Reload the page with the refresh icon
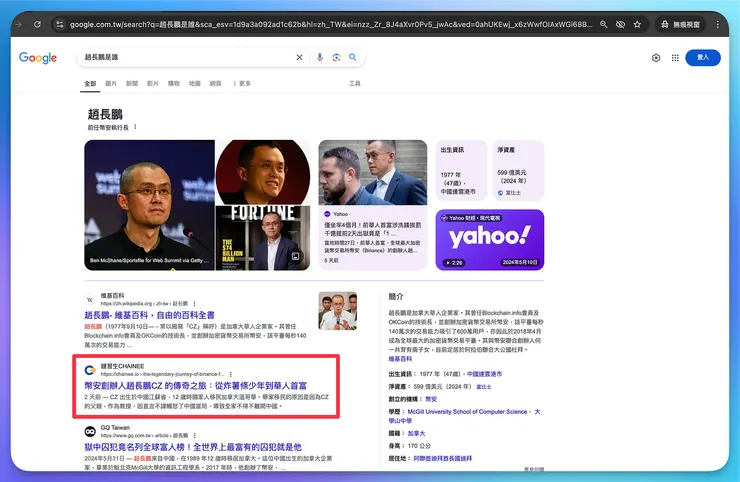Viewport: 740px width, 482px height. (x=37, y=24)
